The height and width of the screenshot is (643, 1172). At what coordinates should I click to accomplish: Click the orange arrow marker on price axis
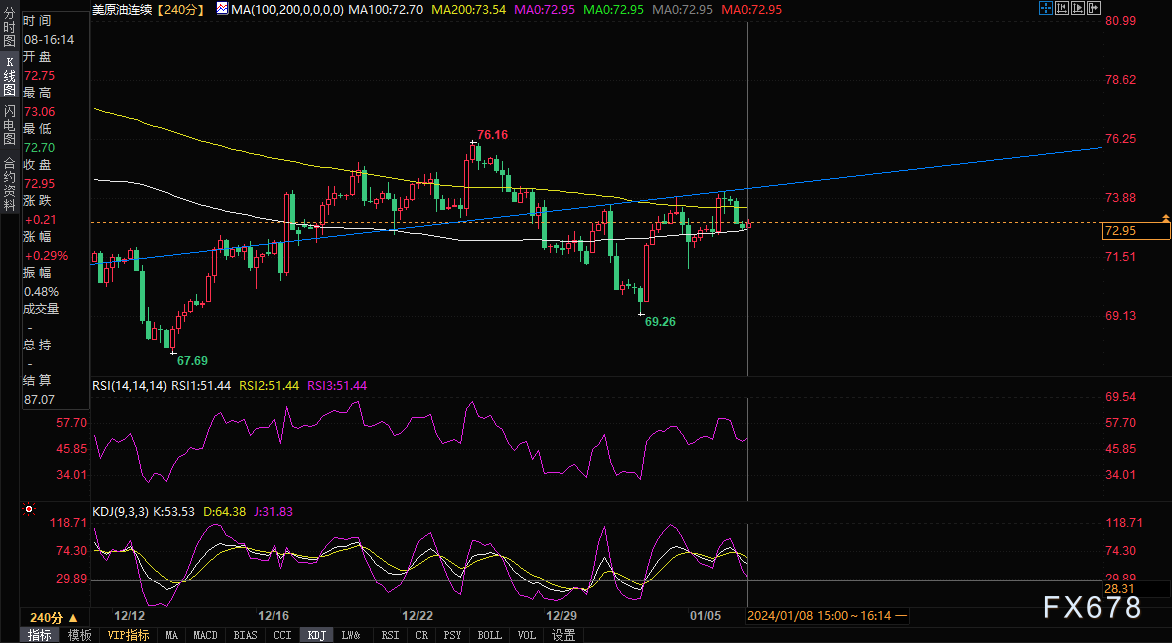click(1165, 217)
